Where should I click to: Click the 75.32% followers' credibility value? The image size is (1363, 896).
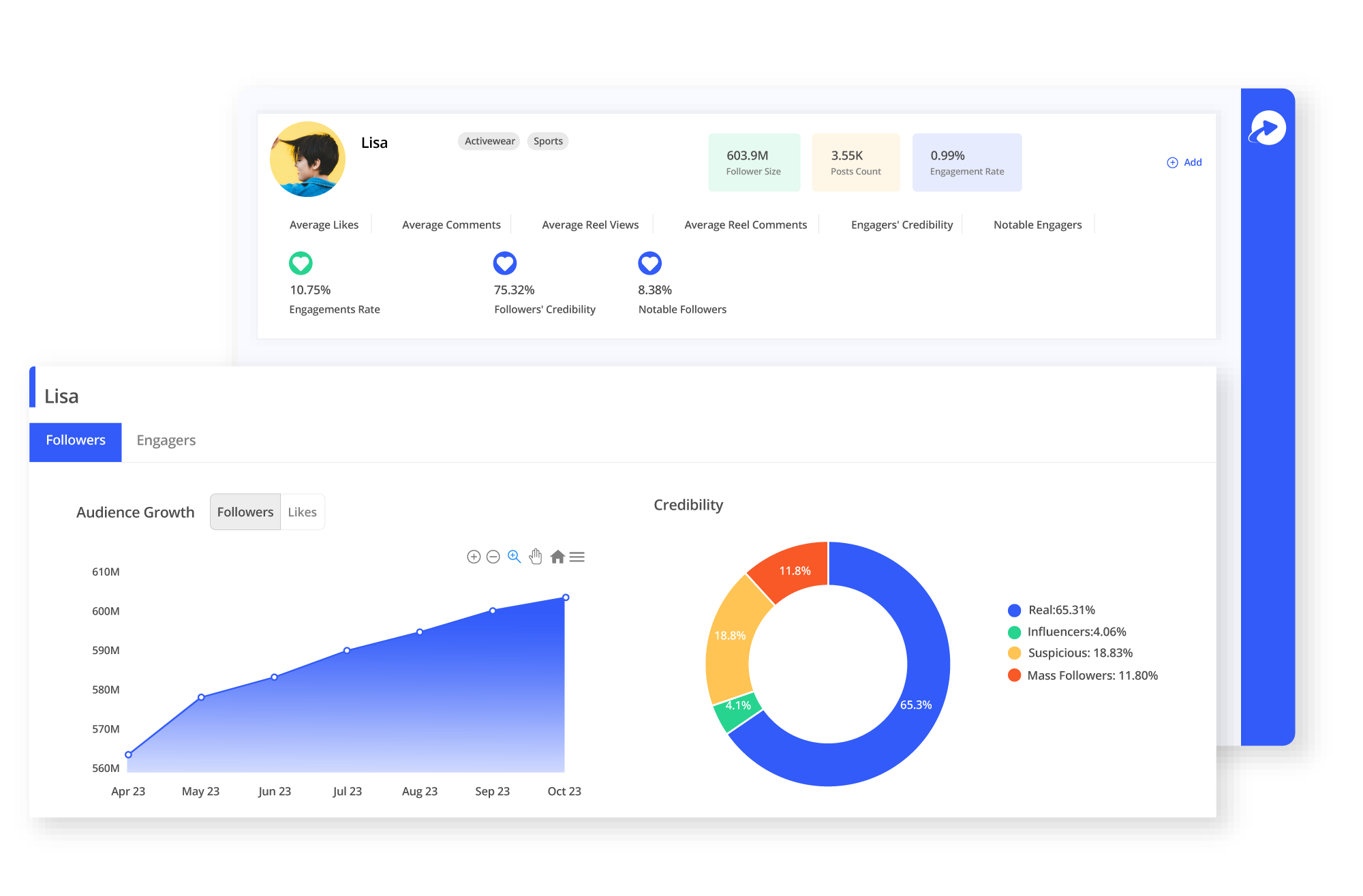pos(514,290)
